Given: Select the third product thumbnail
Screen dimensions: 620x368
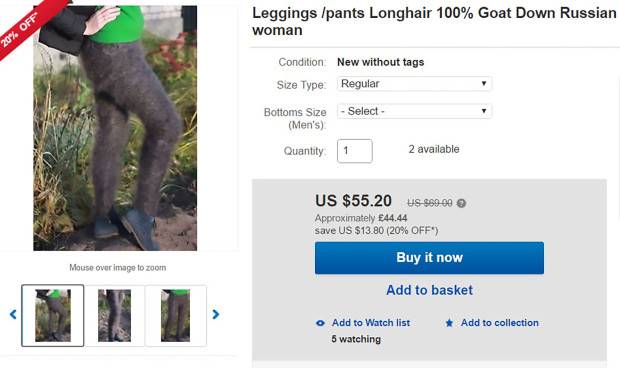Looking at the screenshot, I should pyautogui.click(x=176, y=315).
